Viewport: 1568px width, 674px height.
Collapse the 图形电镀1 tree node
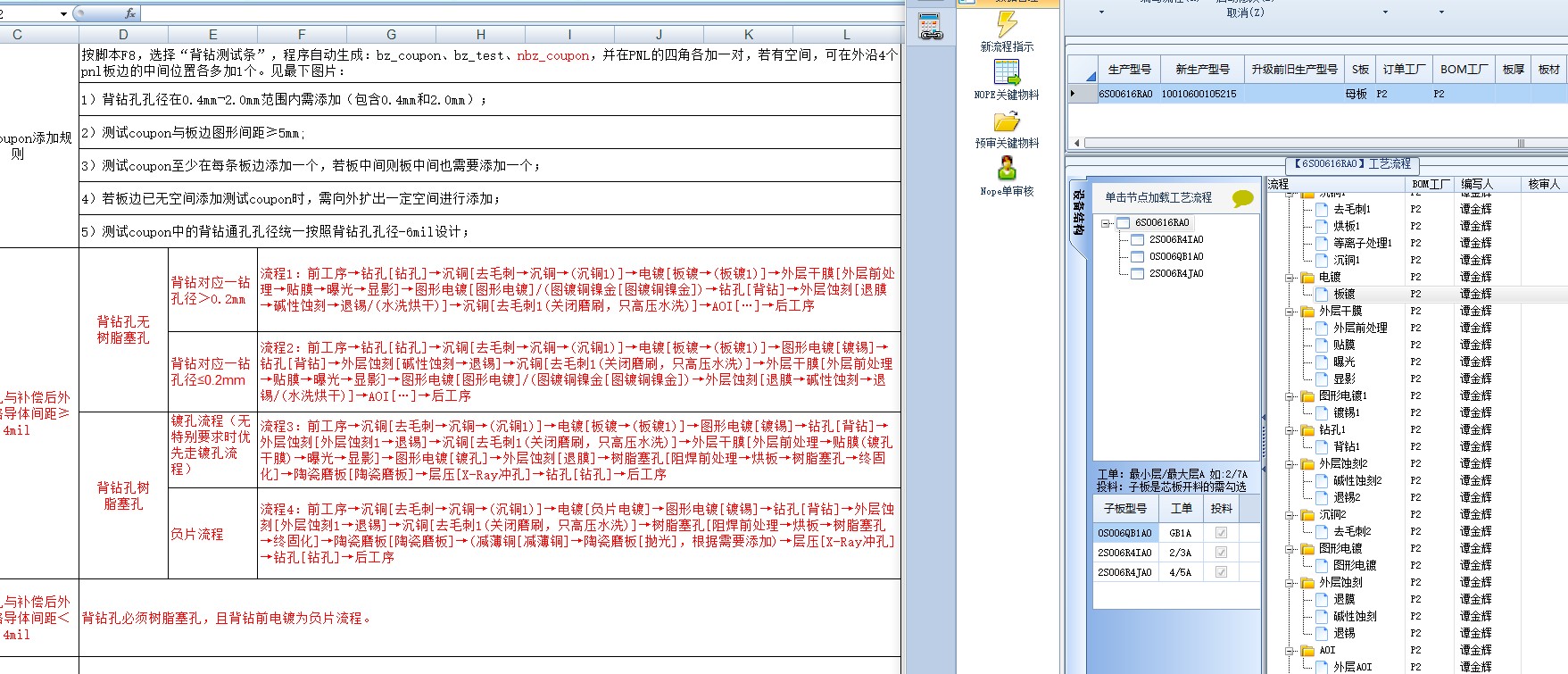point(1290,396)
